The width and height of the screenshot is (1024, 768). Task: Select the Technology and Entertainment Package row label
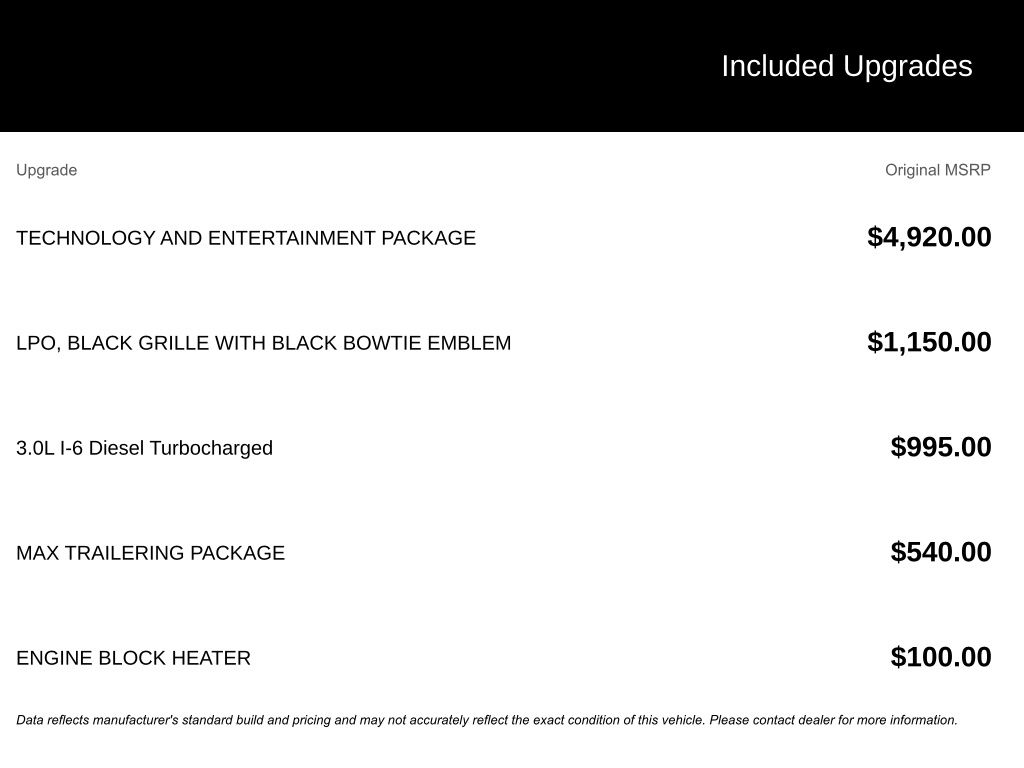(245, 238)
